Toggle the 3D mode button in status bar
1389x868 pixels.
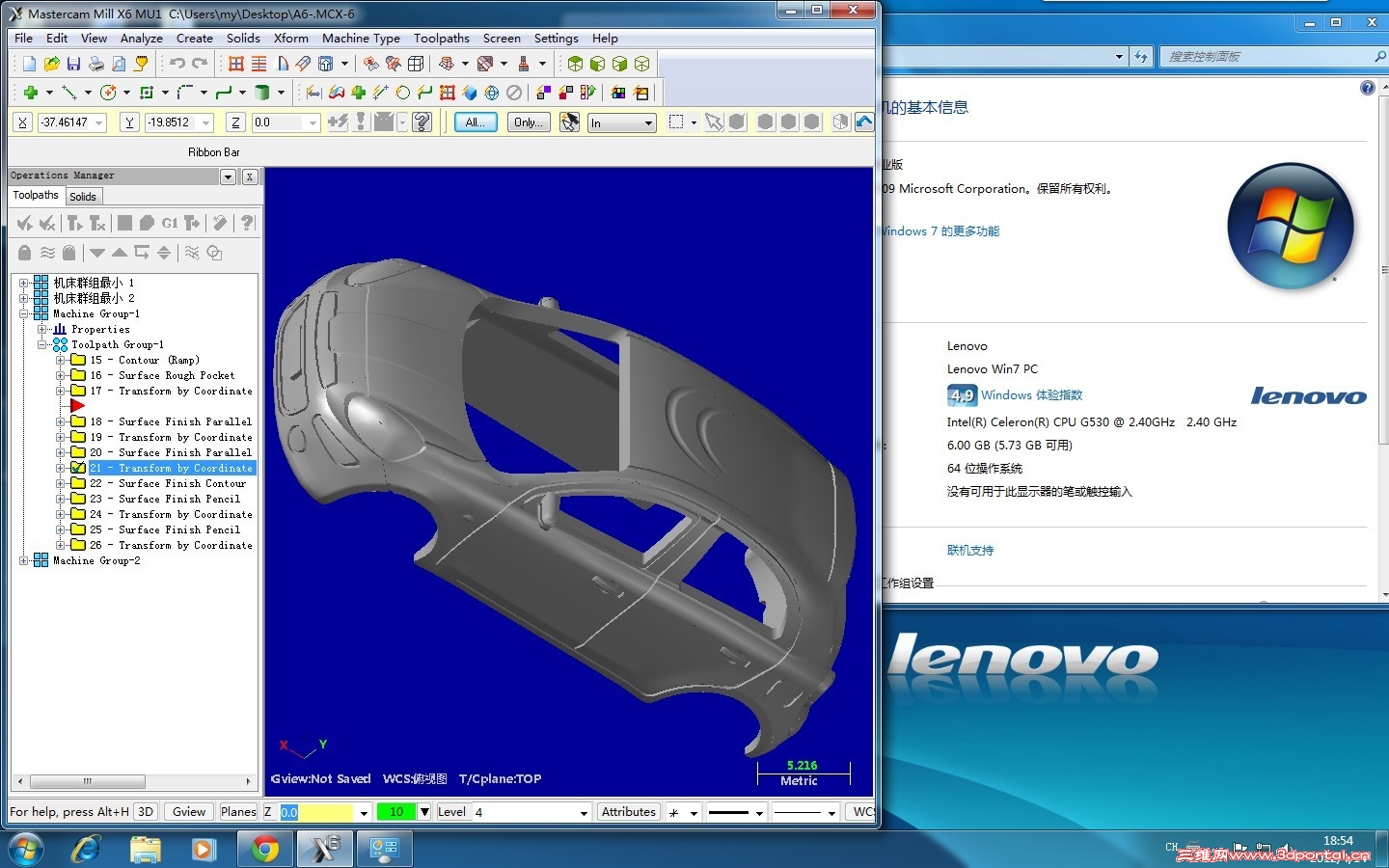(x=146, y=812)
